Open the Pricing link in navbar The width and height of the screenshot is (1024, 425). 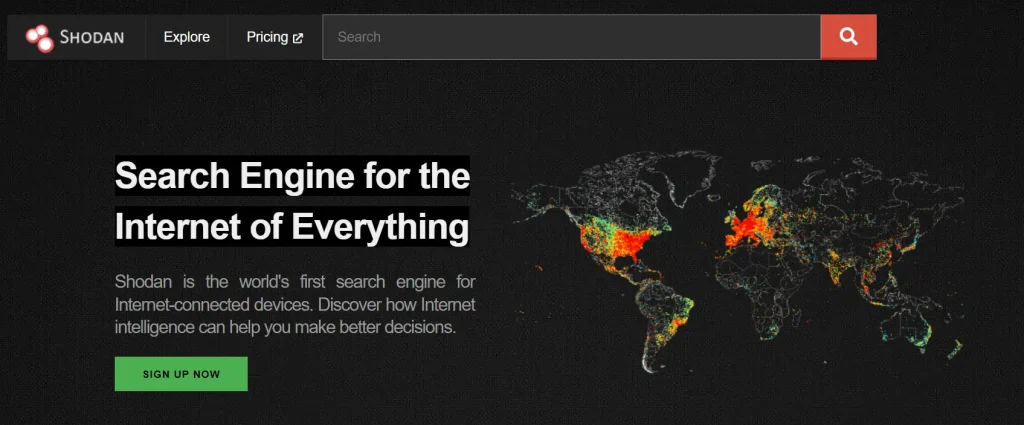pos(274,37)
